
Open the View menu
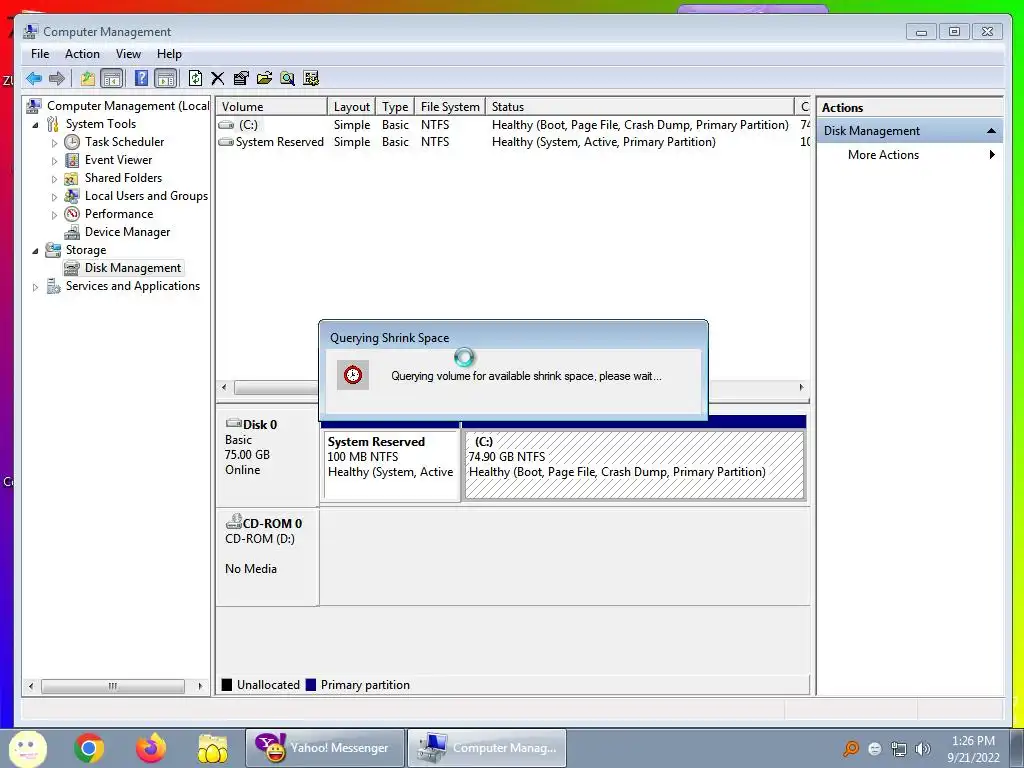pos(128,54)
